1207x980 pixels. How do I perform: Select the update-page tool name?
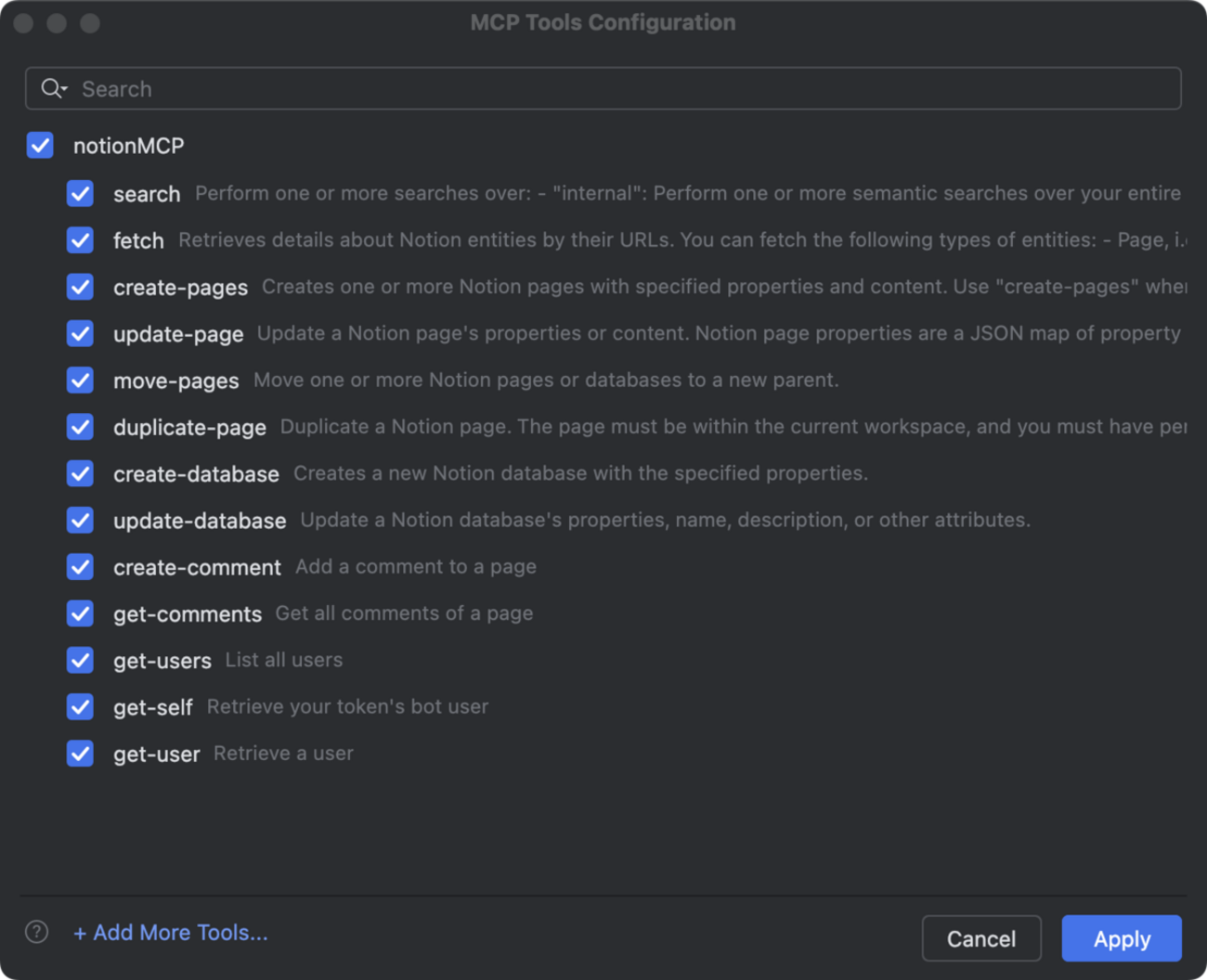click(x=178, y=334)
